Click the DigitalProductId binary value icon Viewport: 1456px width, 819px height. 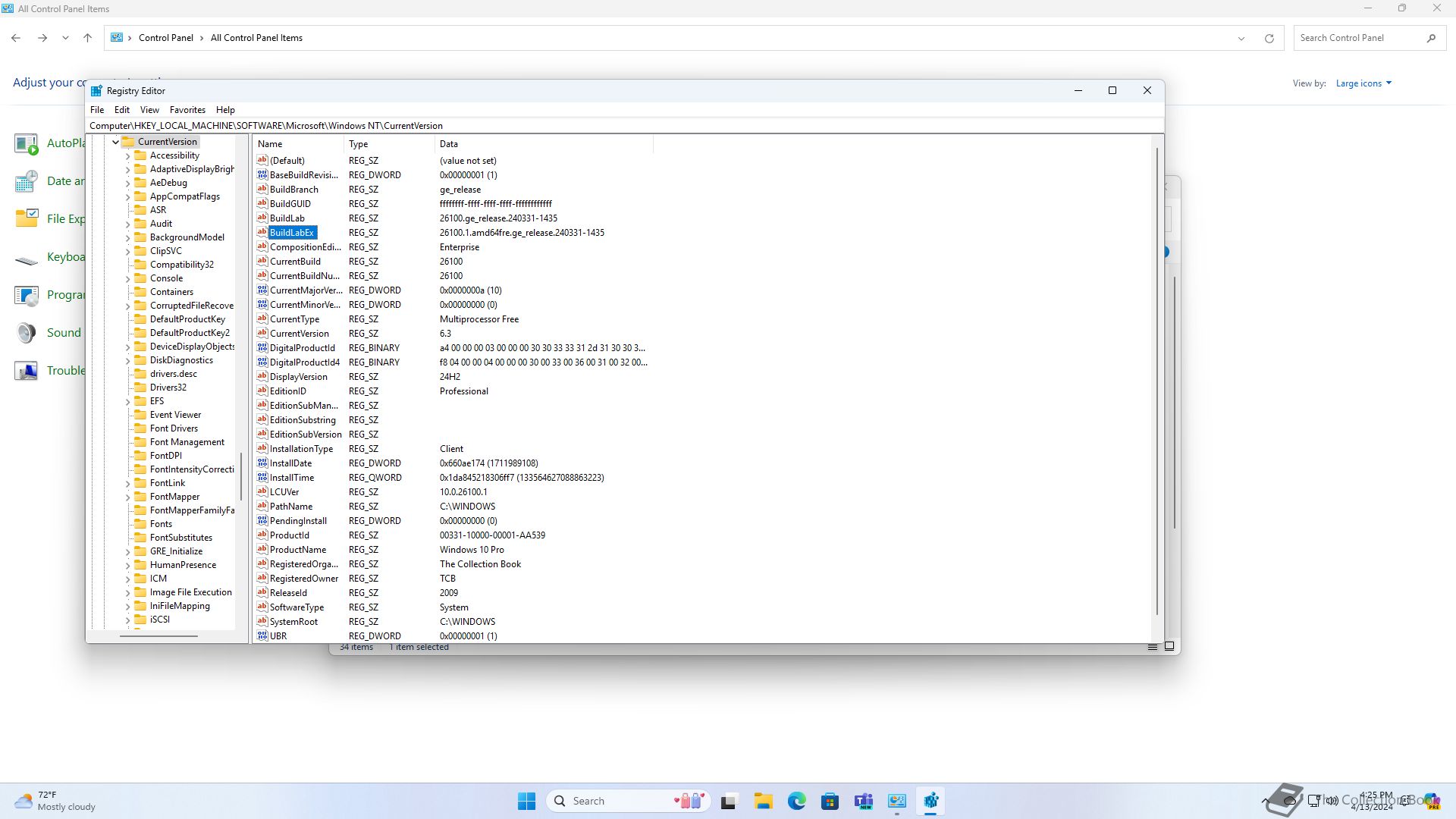[x=262, y=348]
